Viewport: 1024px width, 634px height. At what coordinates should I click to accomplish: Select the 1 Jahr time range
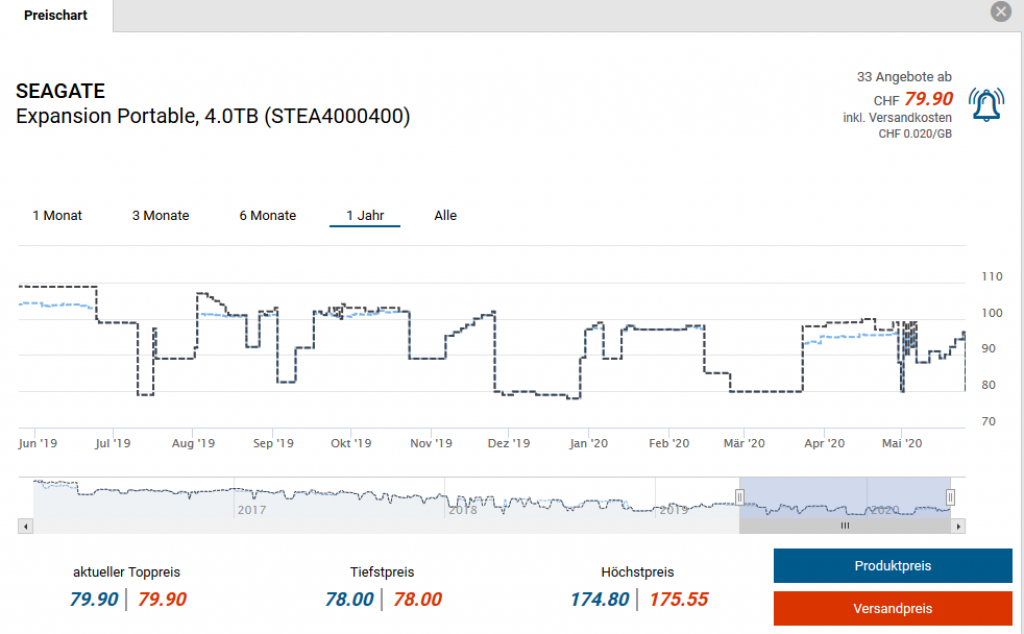(365, 215)
